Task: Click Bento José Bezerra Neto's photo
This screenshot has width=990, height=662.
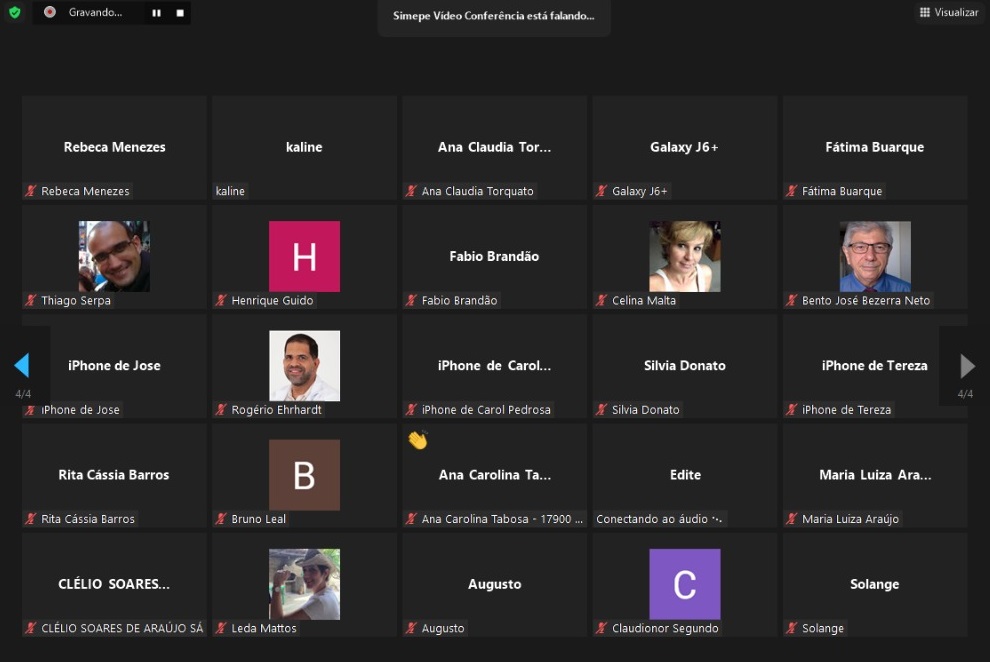Action: click(875, 256)
